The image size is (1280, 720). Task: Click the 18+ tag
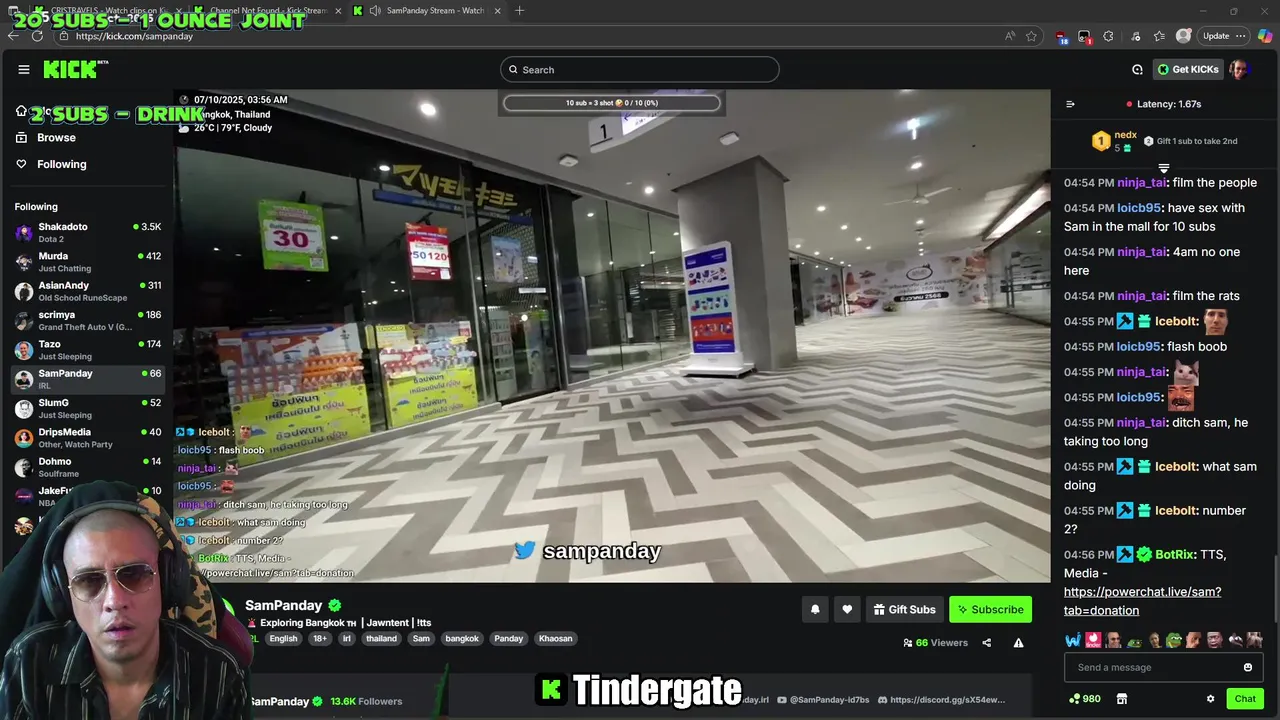[320, 638]
